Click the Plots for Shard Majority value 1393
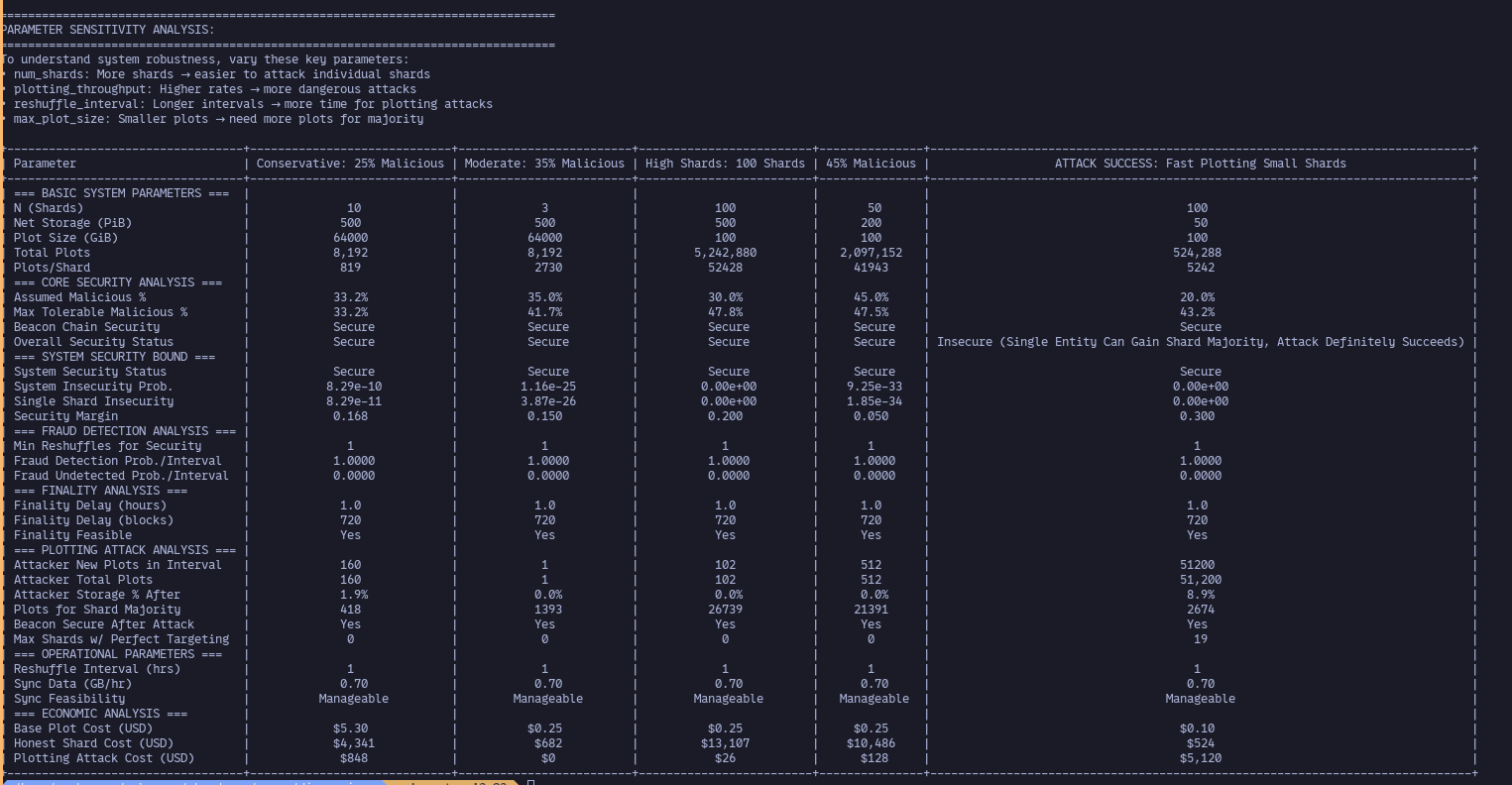Screen dimensions: 1512x785 (548, 610)
